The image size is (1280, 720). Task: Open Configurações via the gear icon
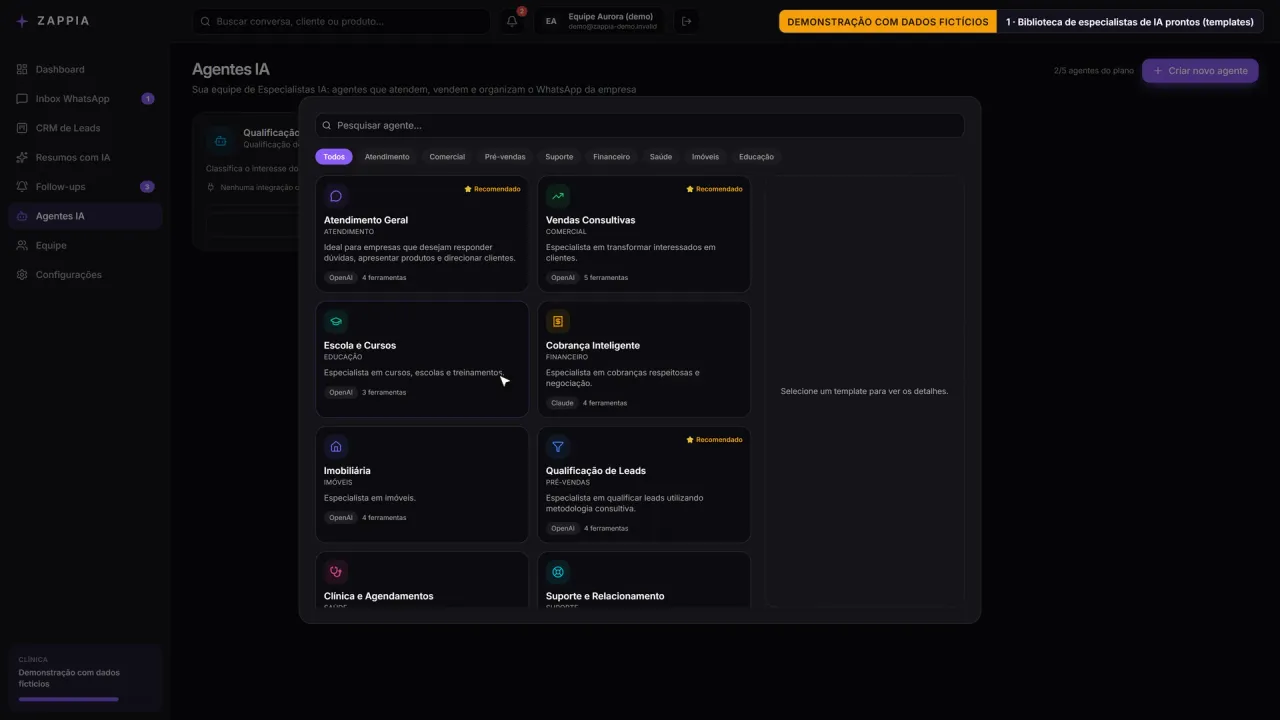pos(22,275)
